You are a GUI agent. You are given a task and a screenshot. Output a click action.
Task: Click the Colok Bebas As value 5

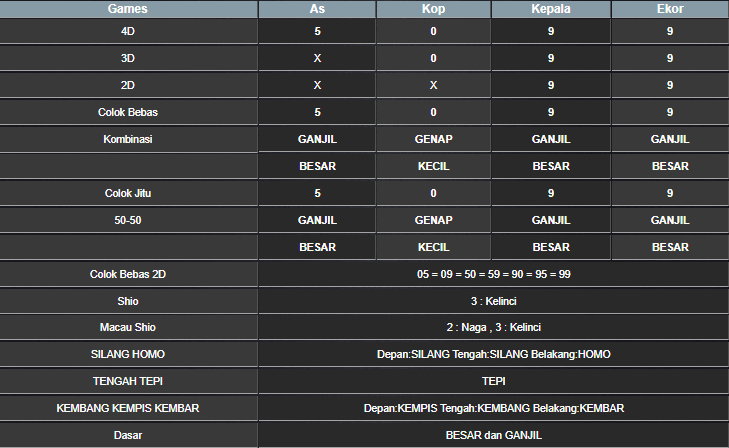[317, 112]
